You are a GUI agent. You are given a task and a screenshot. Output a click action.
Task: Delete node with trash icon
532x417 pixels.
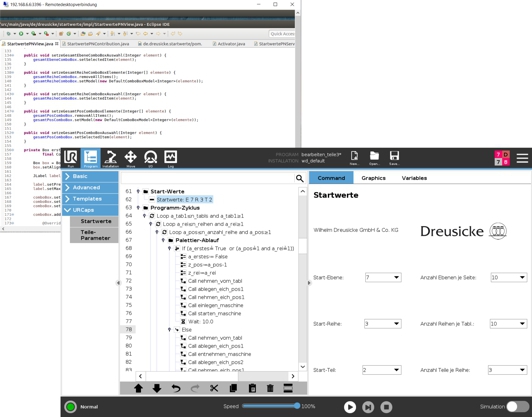tap(270, 388)
